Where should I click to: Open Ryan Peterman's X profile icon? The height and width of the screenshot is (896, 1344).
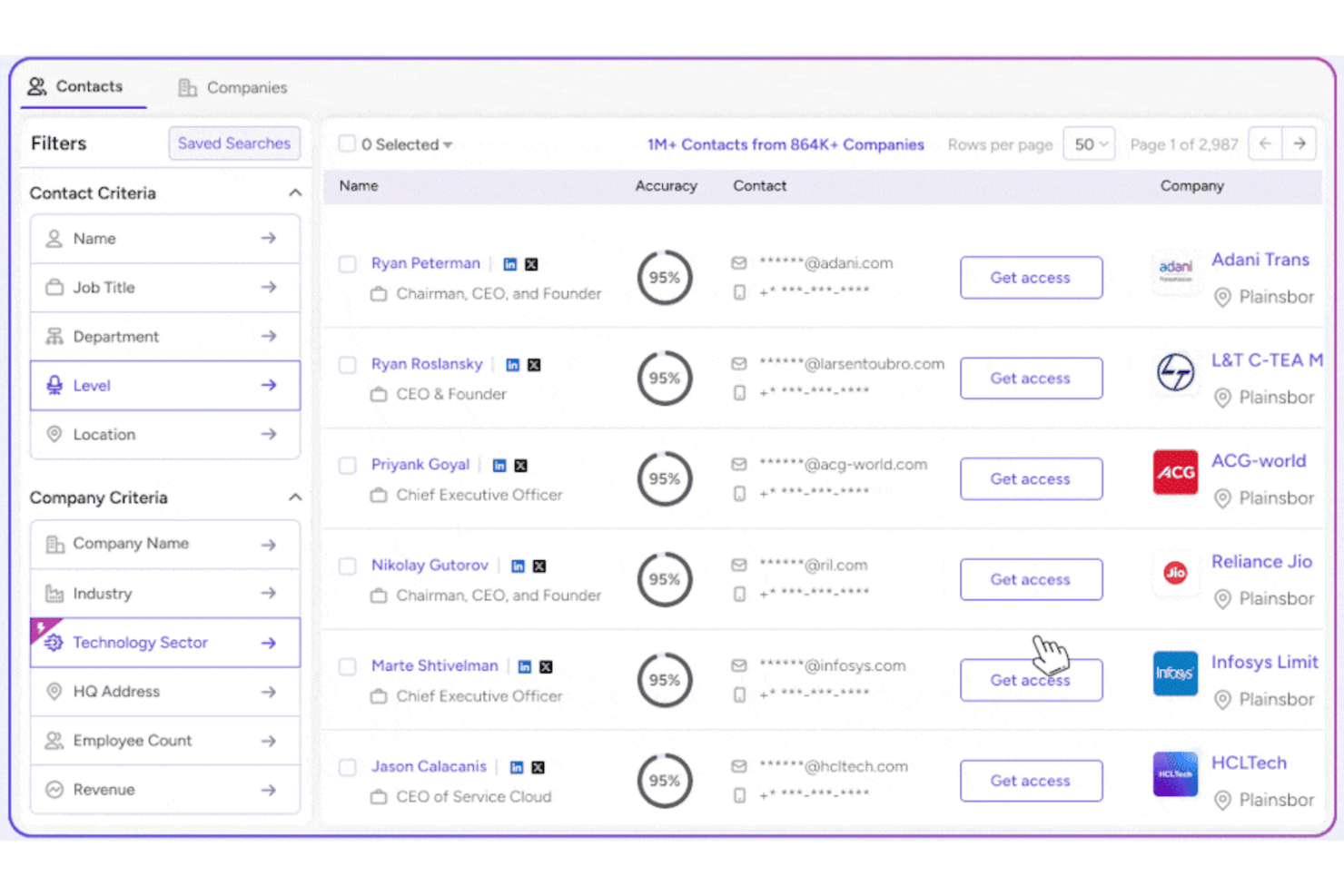click(x=531, y=264)
